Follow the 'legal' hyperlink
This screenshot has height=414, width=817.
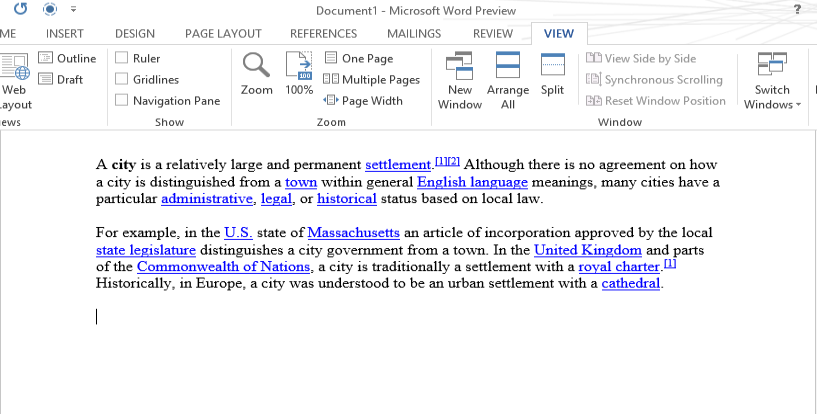277,199
